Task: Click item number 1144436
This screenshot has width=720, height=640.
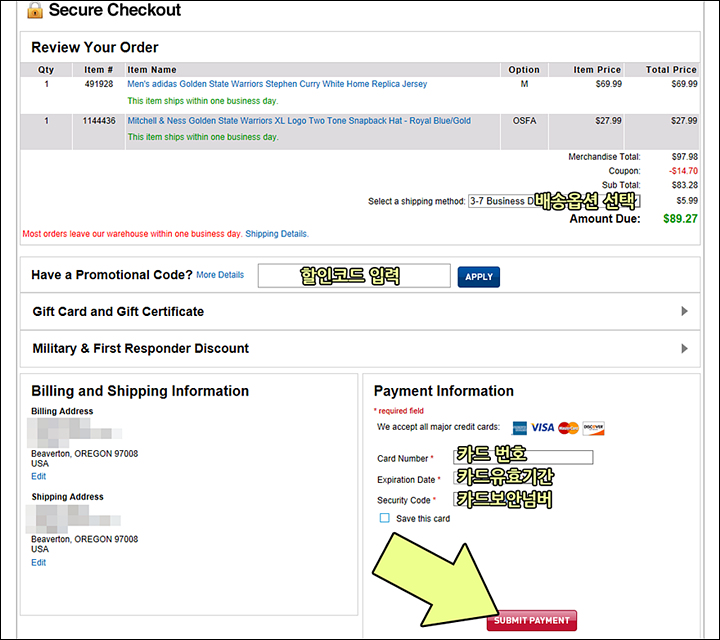Action: click(x=99, y=121)
